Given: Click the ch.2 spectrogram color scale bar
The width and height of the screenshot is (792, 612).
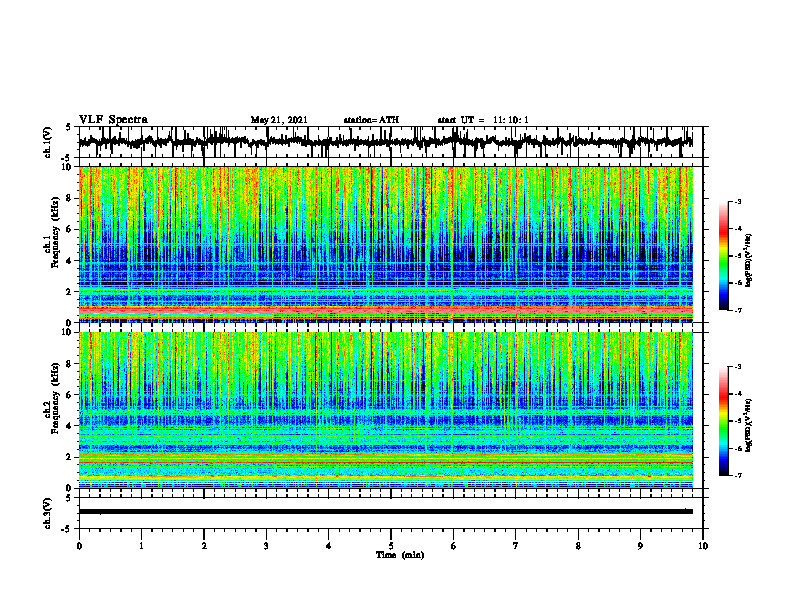Looking at the screenshot, I should click(723, 421).
